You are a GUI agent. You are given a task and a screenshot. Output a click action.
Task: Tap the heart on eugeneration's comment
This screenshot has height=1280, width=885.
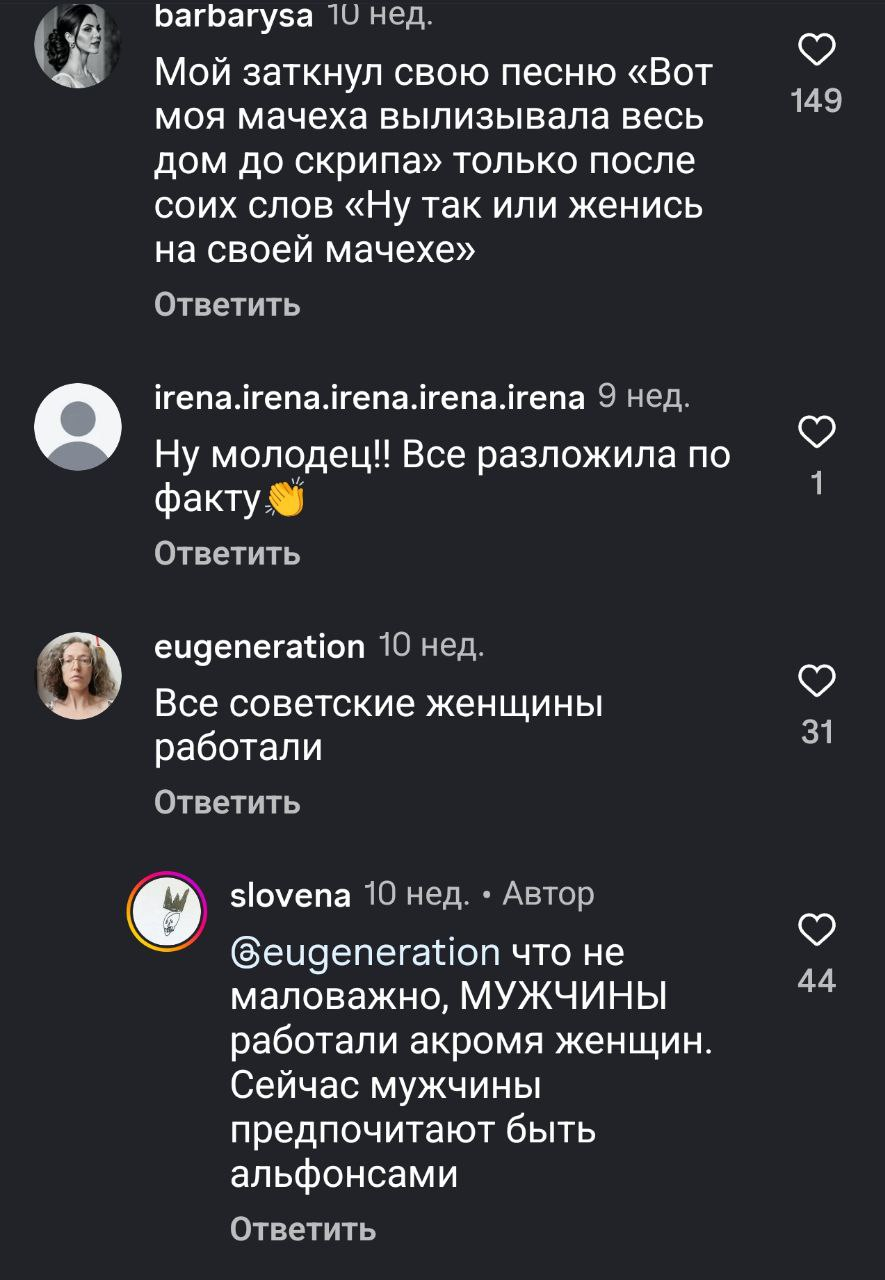[x=816, y=681]
